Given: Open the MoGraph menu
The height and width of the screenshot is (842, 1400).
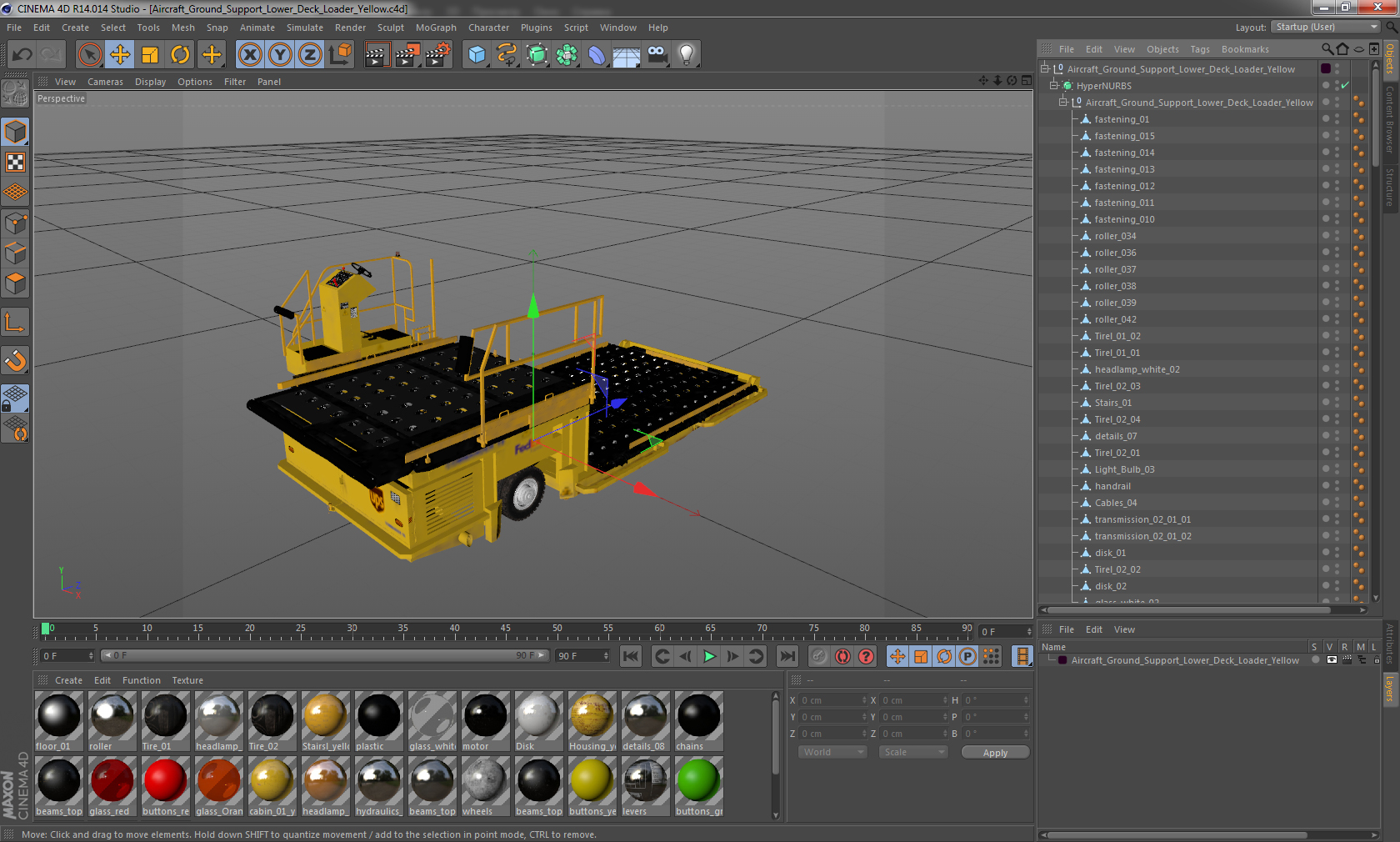Looking at the screenshot, I should 436,28.
